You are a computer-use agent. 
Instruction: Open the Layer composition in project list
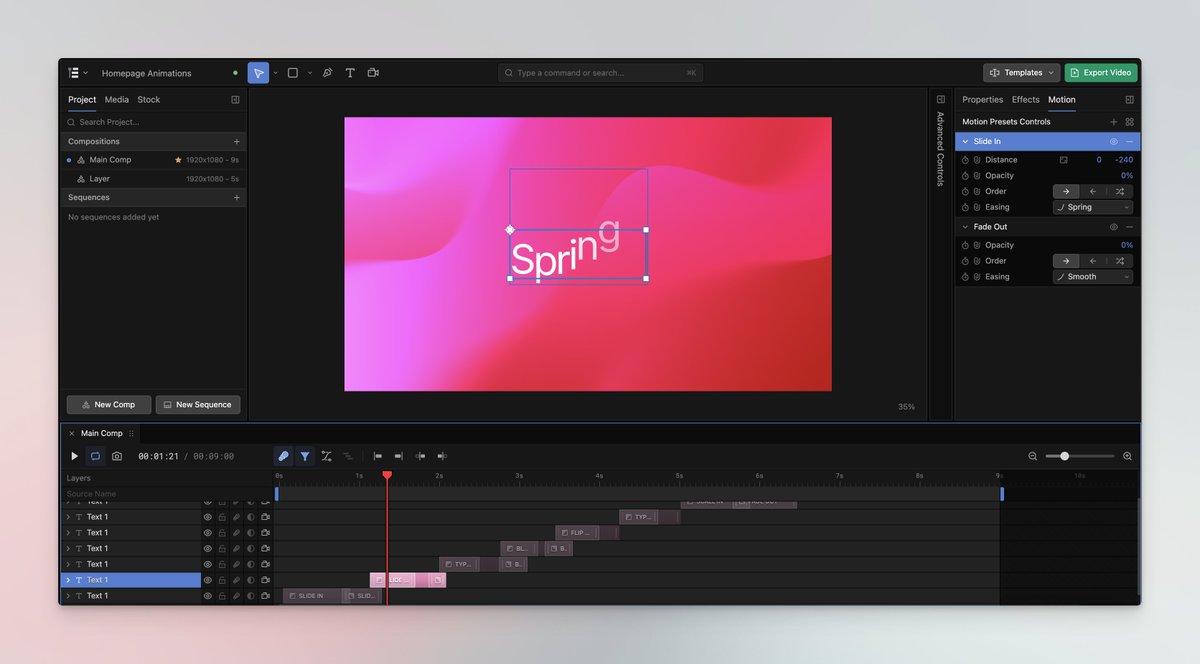point(153,179)
